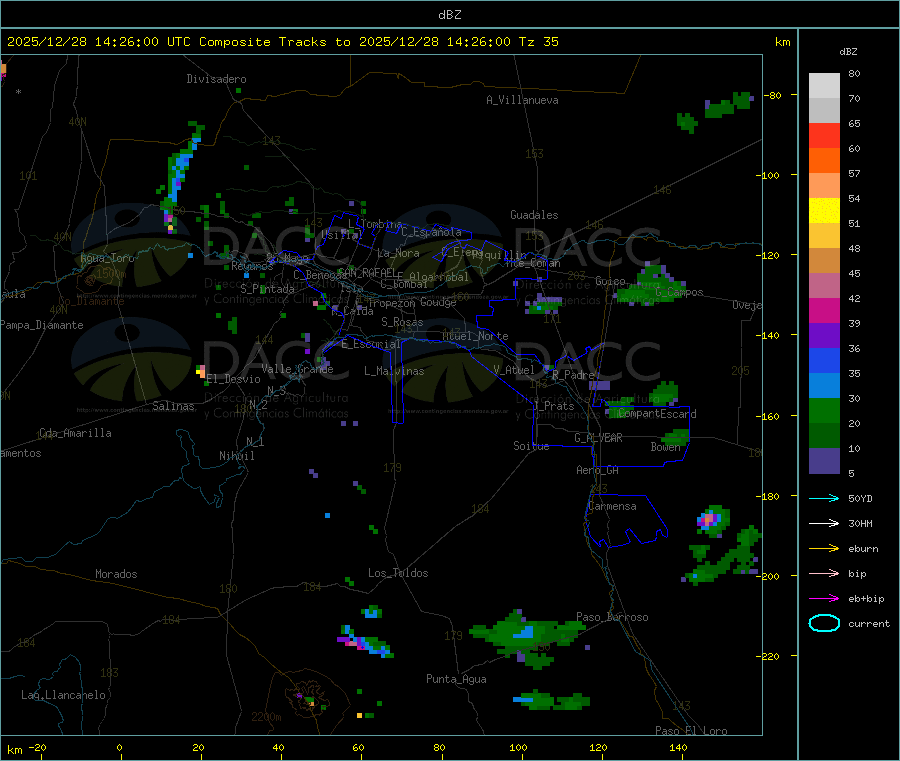900x761 pixels.
Task: Click the yellow eburn arrow legend icon
Action: point(824,548)
